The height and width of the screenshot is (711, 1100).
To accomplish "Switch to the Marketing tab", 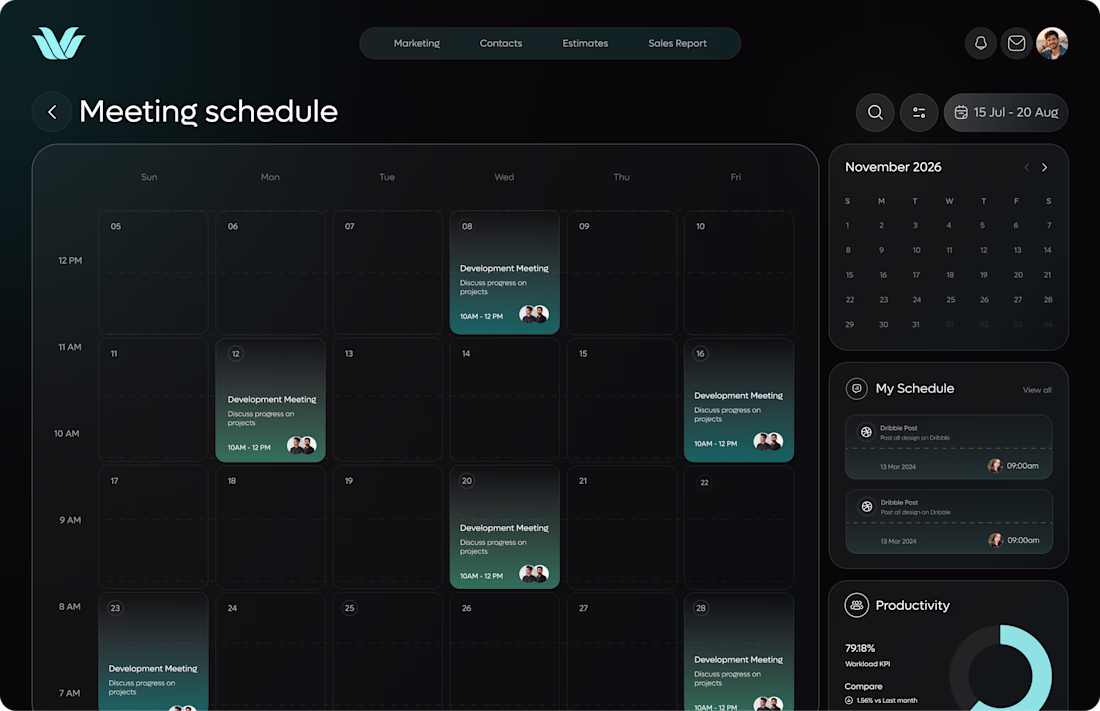I will coord(417,43).
